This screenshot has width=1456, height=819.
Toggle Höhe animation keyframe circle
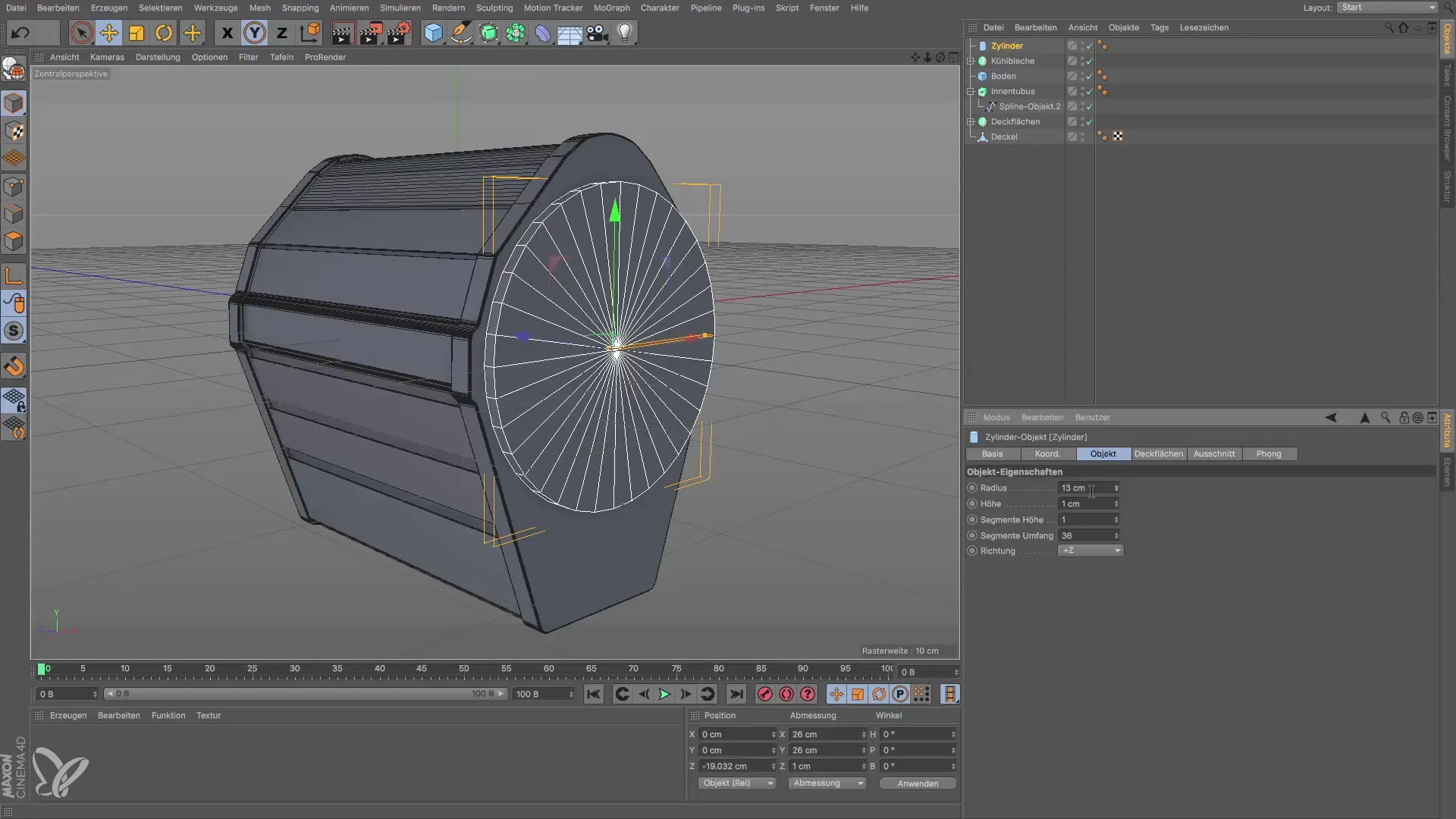tap(972, 504)
